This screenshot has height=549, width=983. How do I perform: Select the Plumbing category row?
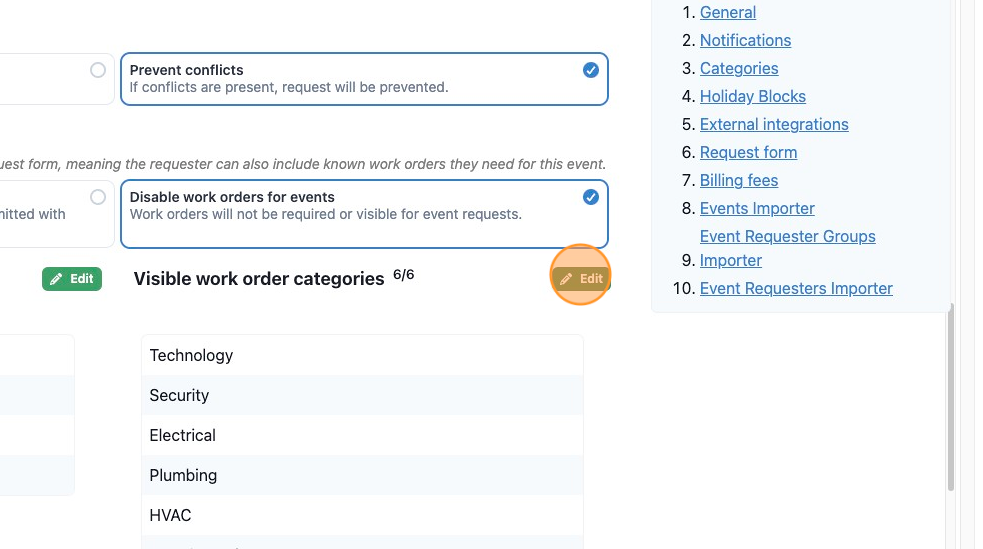(362, 475)
